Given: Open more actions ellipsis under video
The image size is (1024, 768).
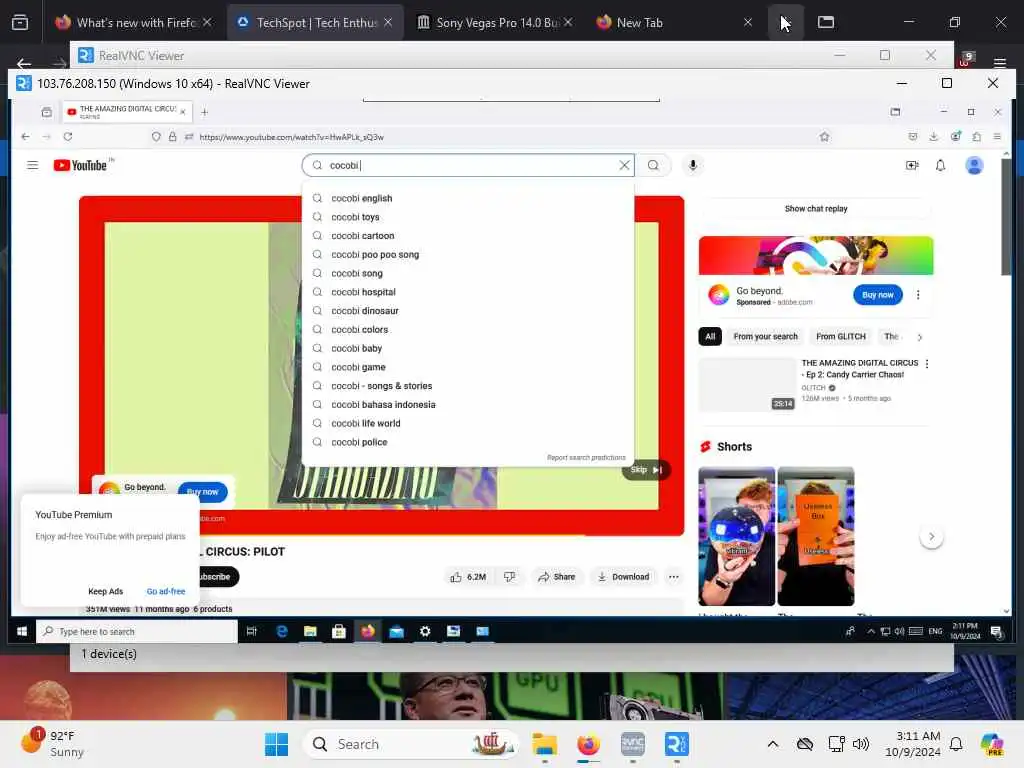Looking at the screenshot, I should (x=673, y=577).
